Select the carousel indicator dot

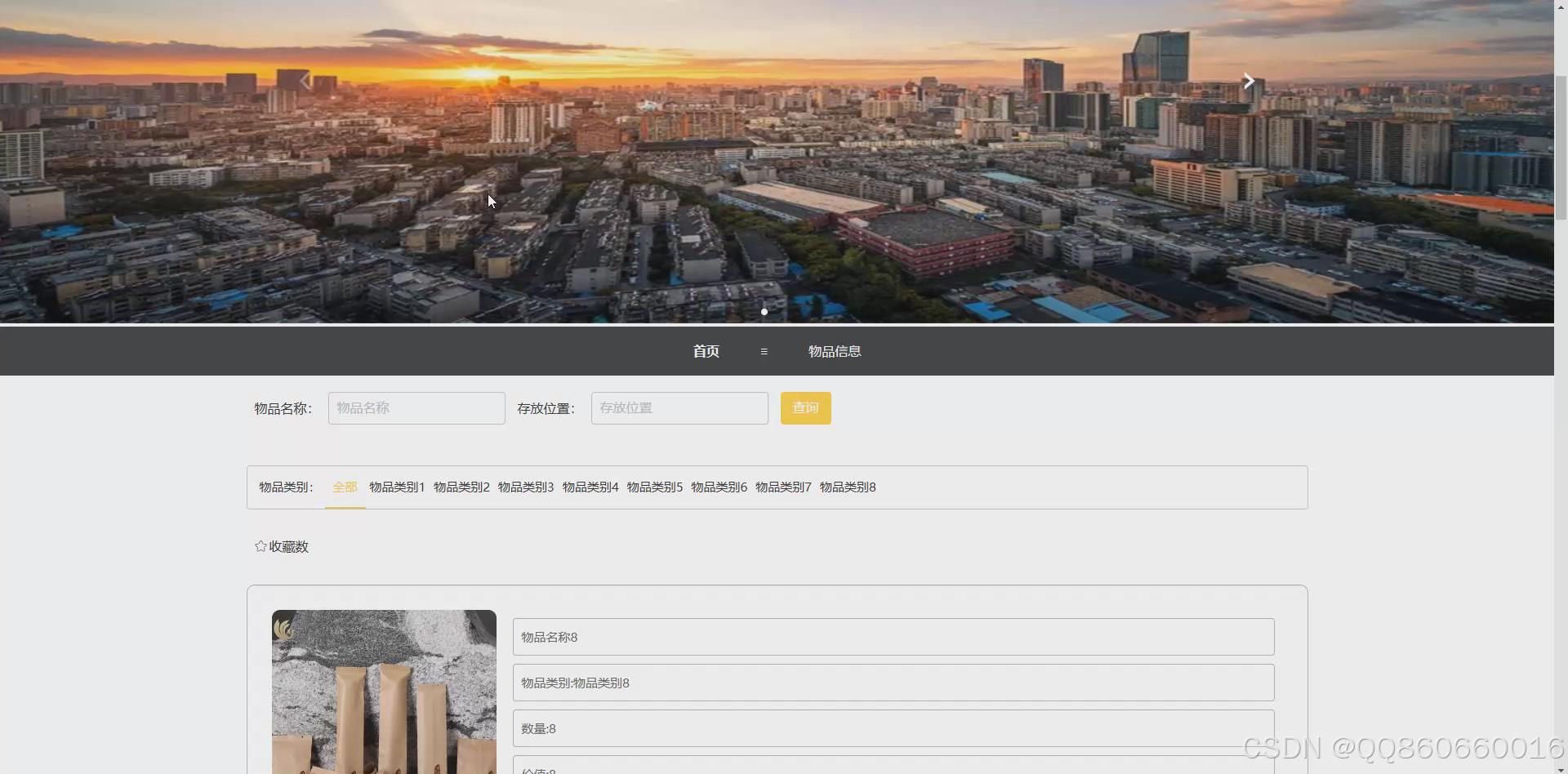[x=764, y=312]
